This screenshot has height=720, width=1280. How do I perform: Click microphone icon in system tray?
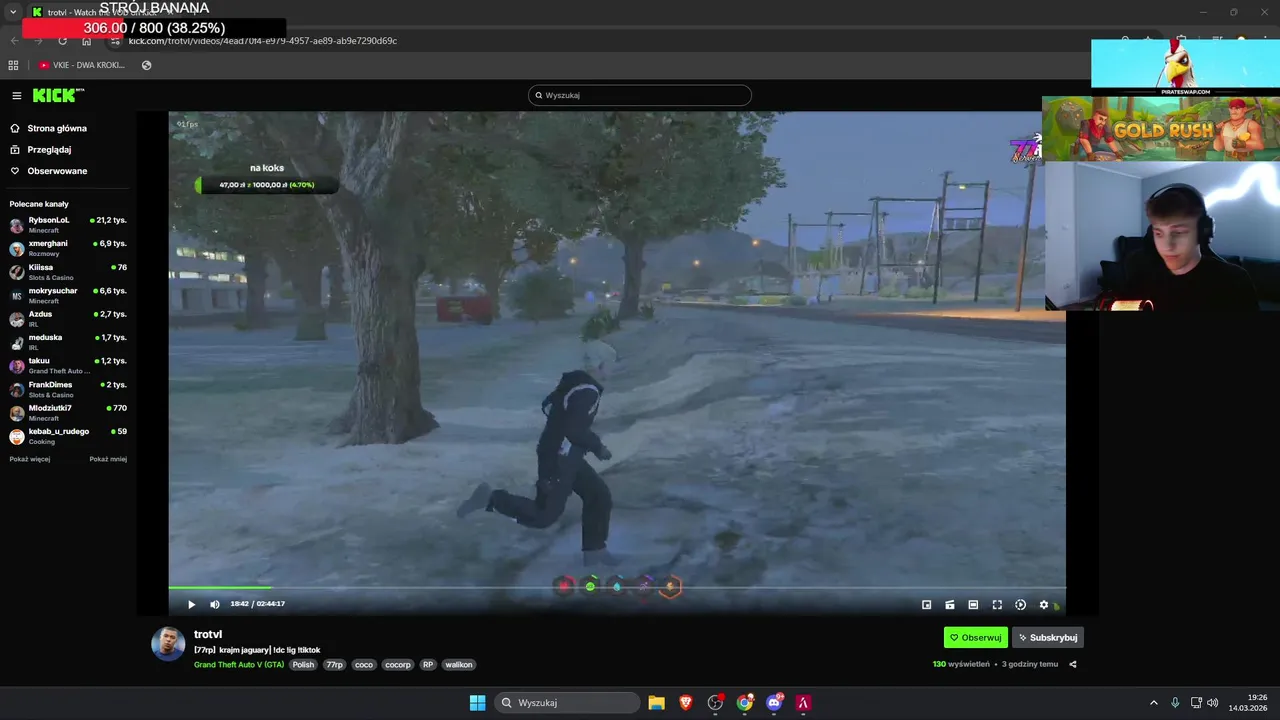(x=1175, y=703)
